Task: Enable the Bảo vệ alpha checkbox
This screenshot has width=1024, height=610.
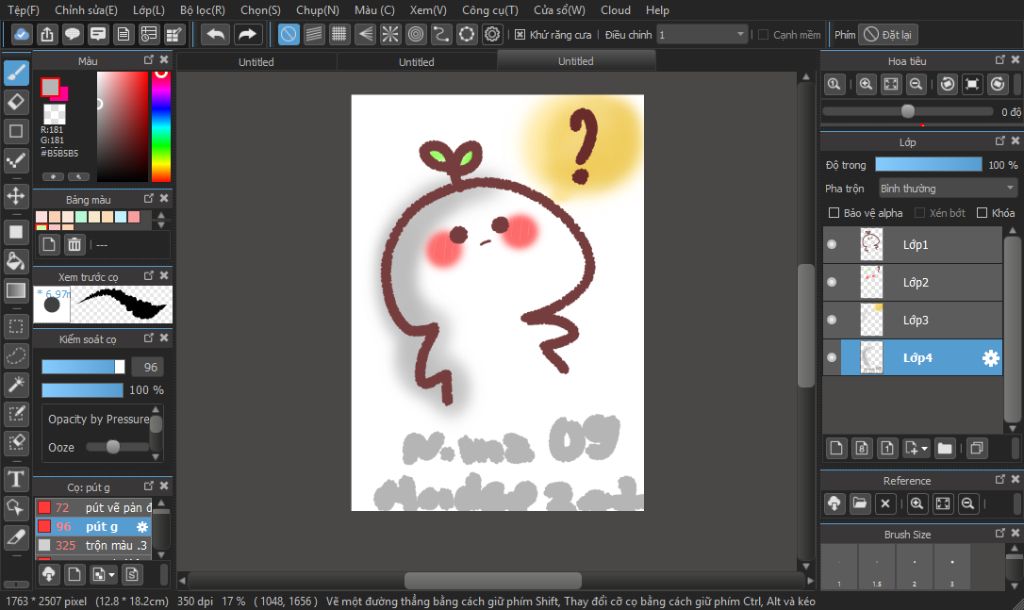Action: (x=834, y=213)
